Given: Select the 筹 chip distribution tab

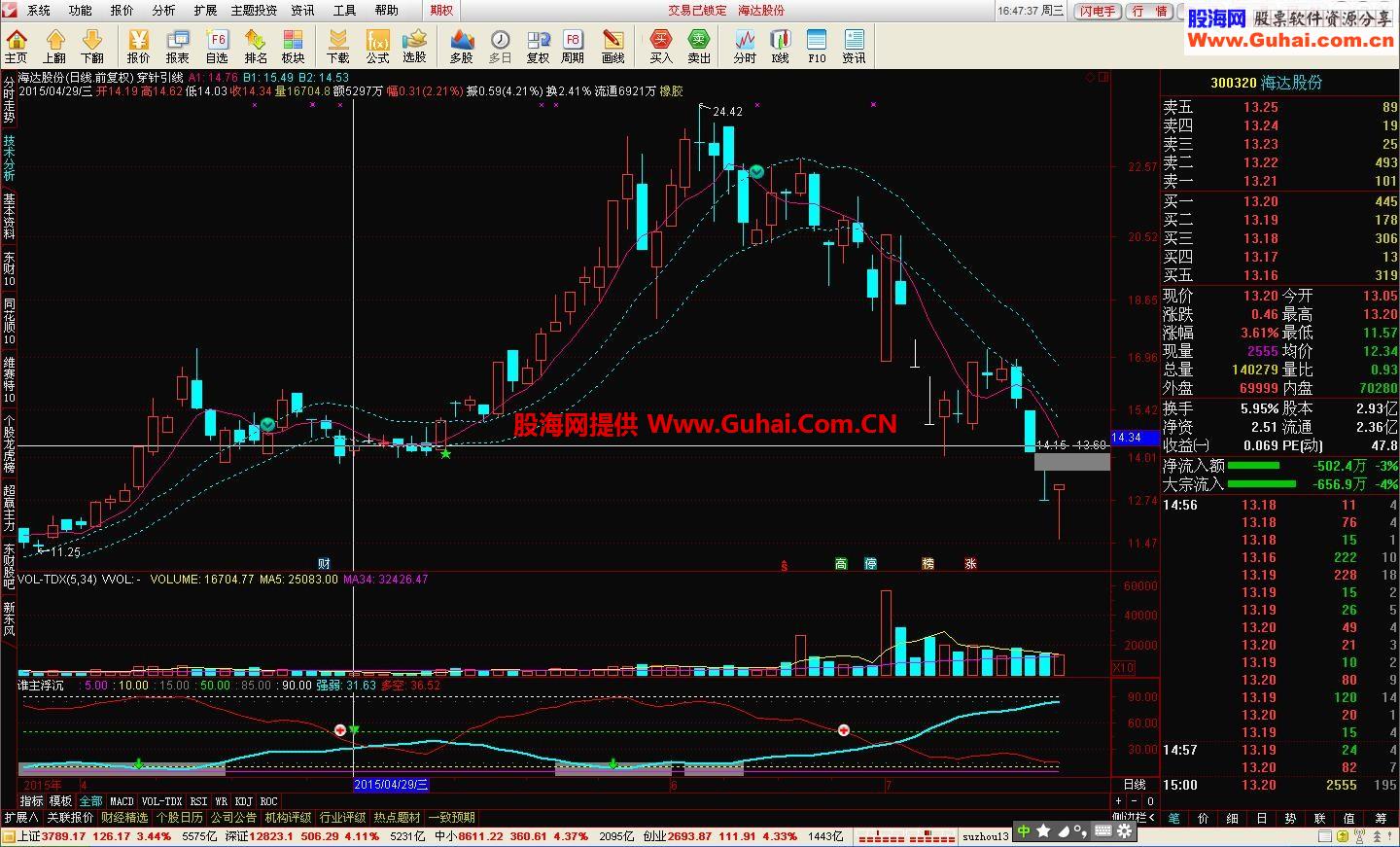Looking at the screenshot, I should pyautogui.click(x=1381, y=818).
